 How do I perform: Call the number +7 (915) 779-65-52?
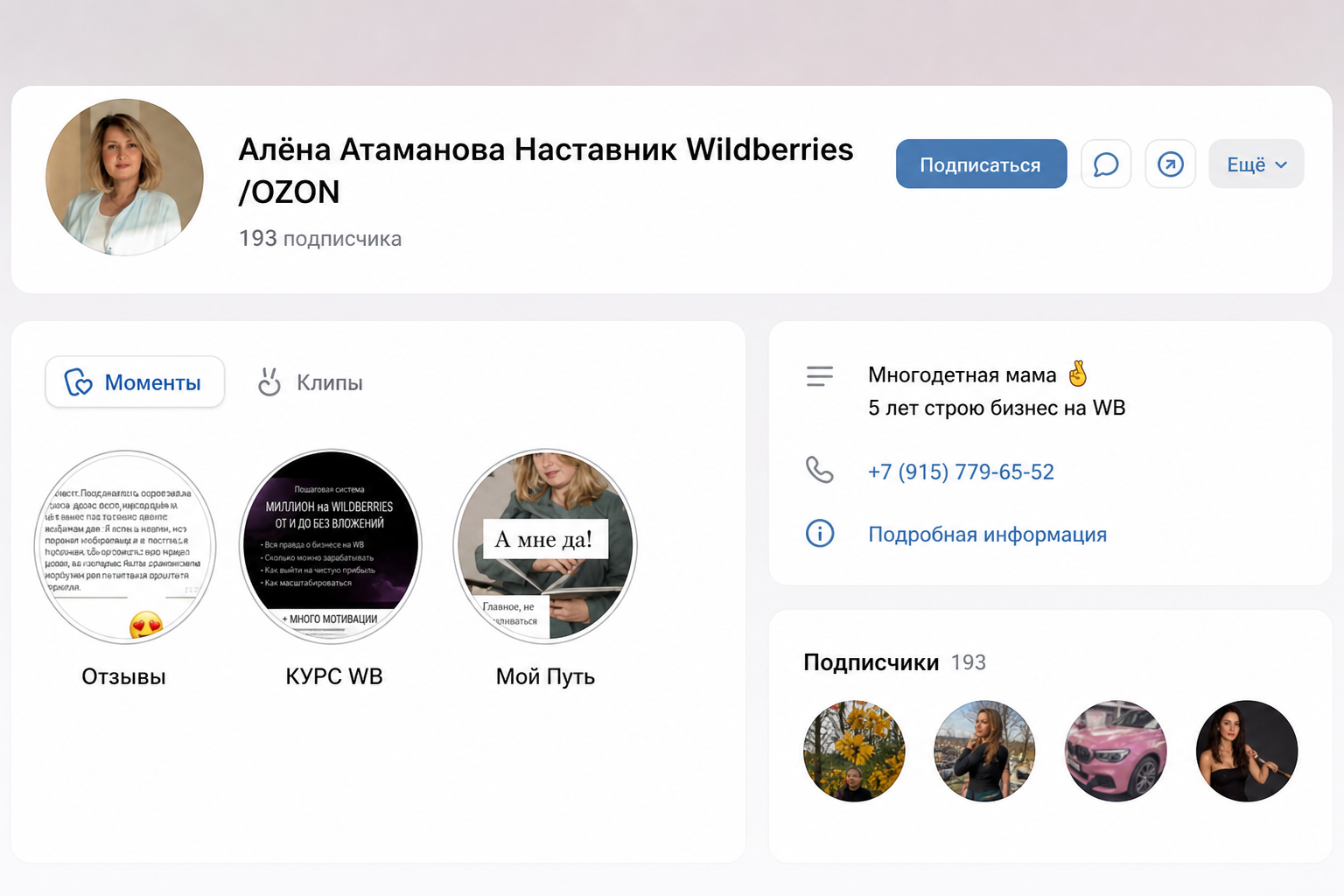[x=961, y=472]
